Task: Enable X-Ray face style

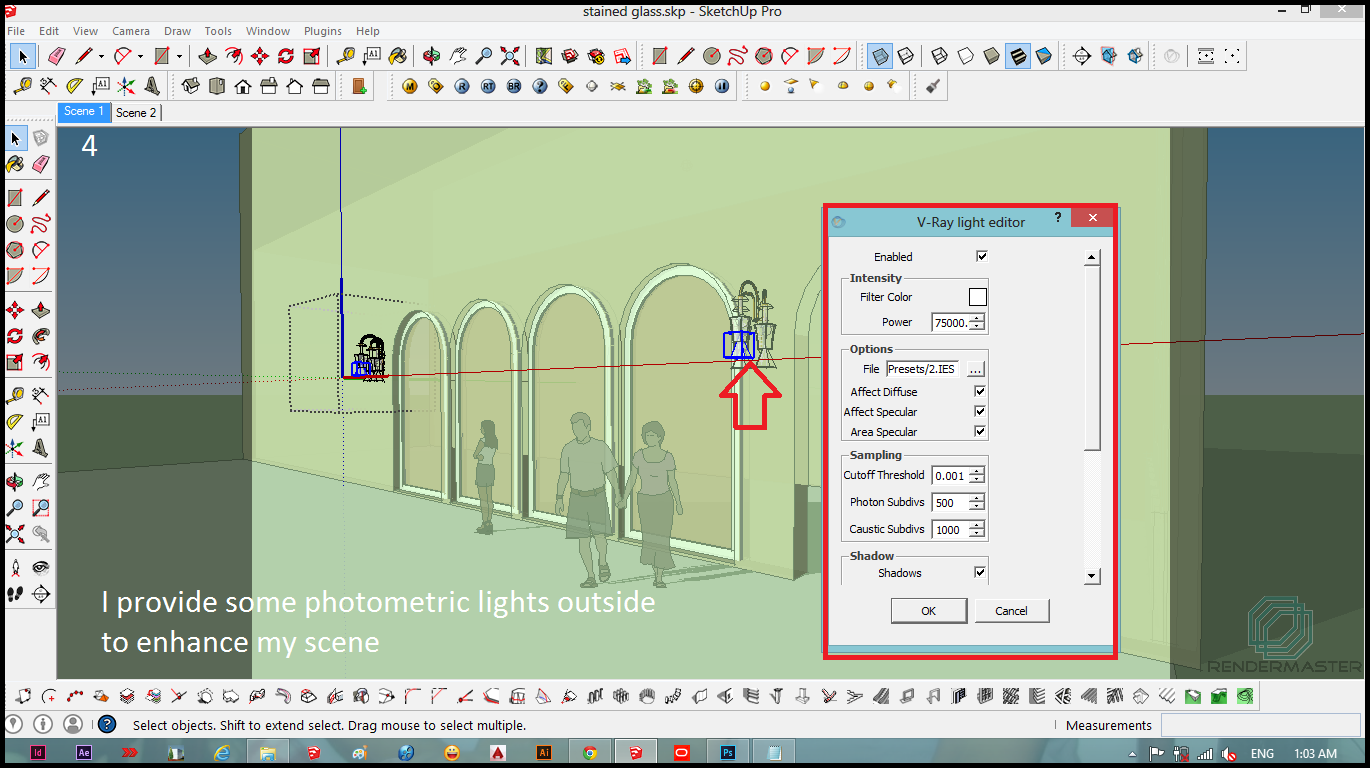Action: pyautogui.click(x=880, y=56)
